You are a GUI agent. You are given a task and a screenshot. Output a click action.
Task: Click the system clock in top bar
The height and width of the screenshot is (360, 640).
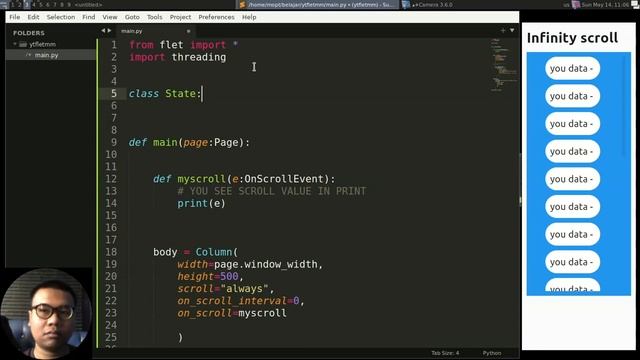[x=605, y=5]
